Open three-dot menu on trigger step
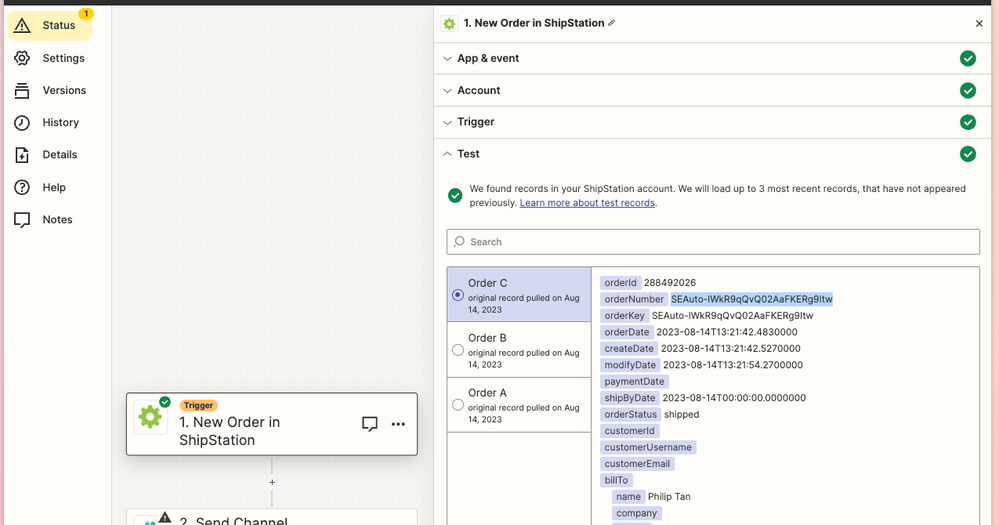The image size is (999, 525). [x=398, y=424]
